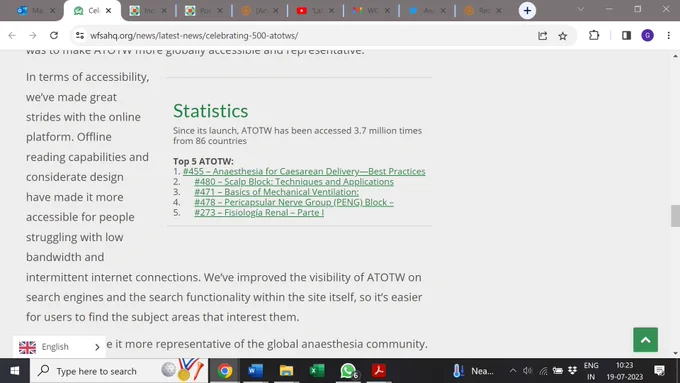Open the volume speaker icon
680x383 pixels.
(527, 371)
